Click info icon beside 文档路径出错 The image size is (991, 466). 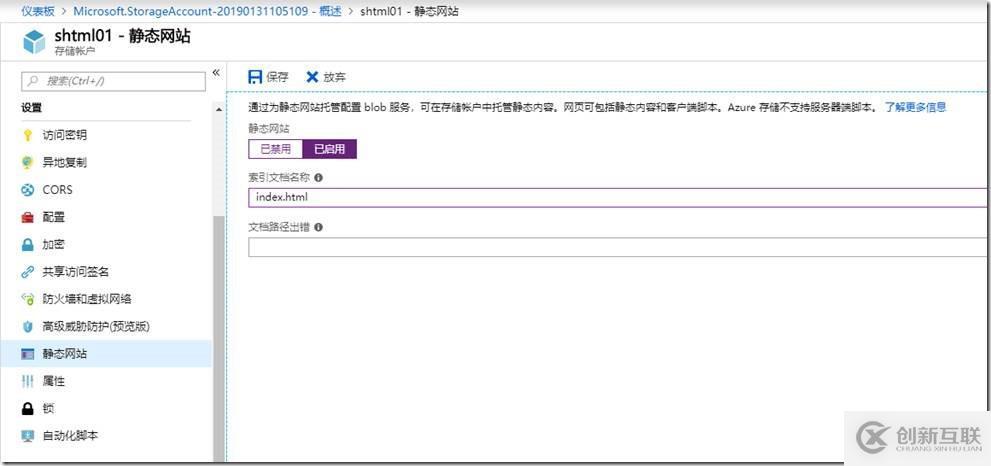pyautogui.click(x=319, y=227)
